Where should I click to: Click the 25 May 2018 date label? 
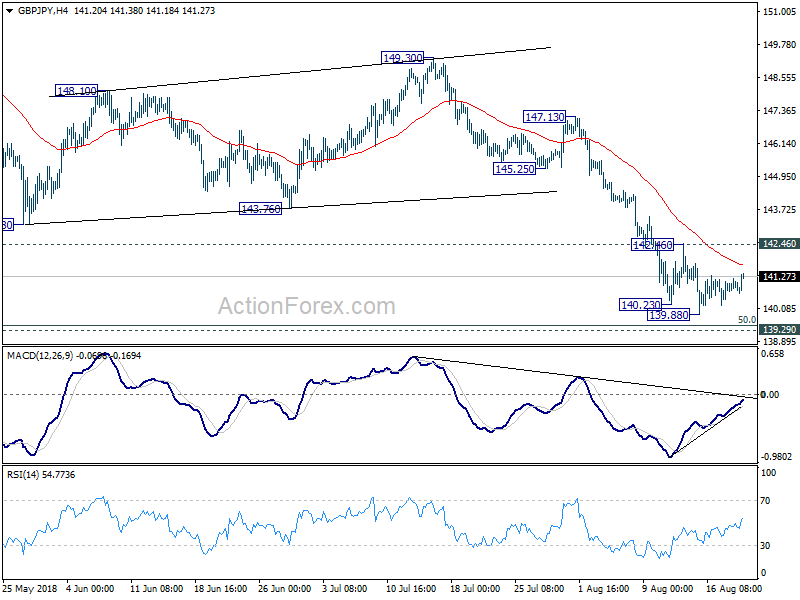[x=30, y=588]
